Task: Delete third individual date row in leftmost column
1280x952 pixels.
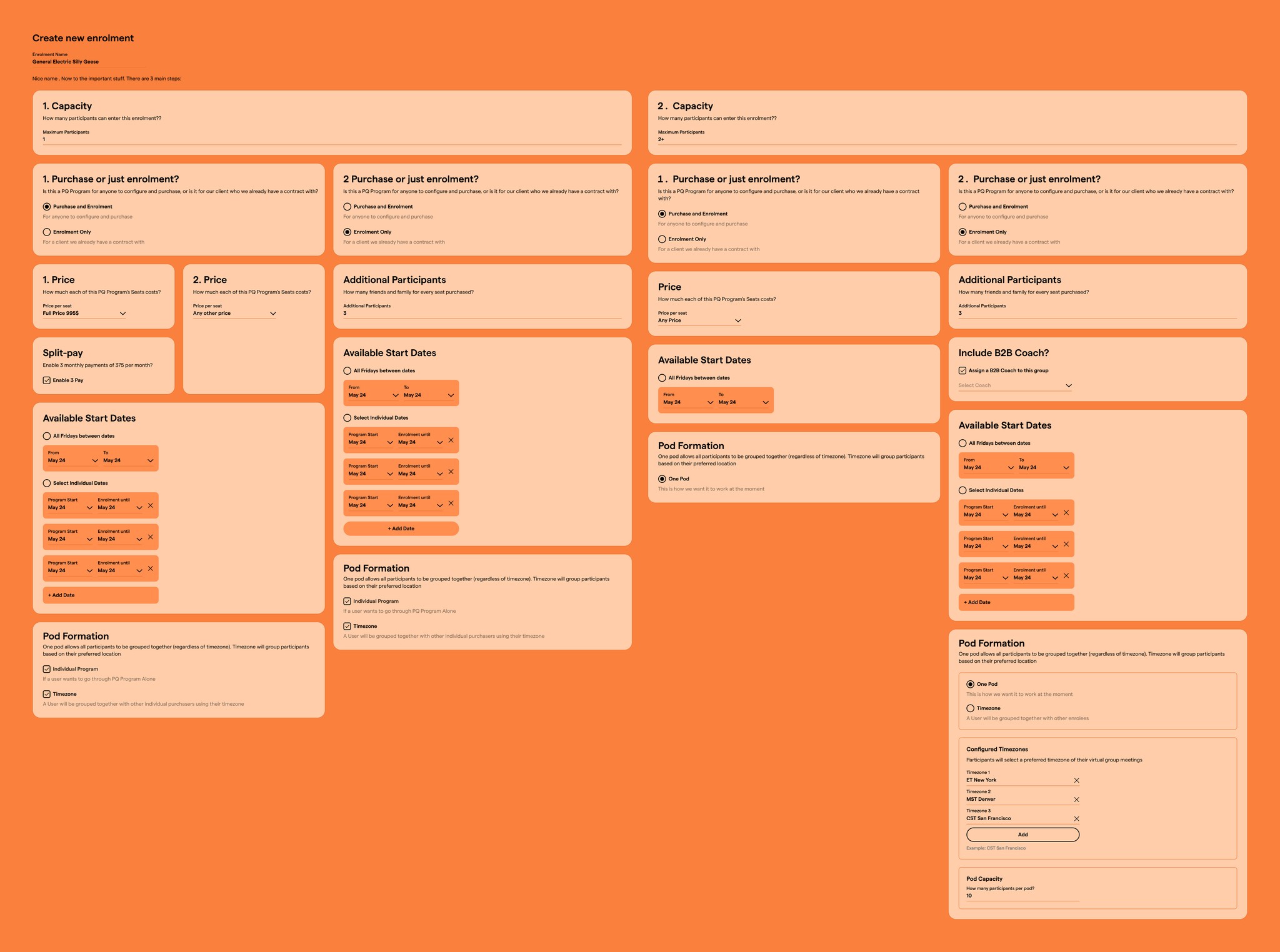Action: pyautogui.click(x=150, y=568)
